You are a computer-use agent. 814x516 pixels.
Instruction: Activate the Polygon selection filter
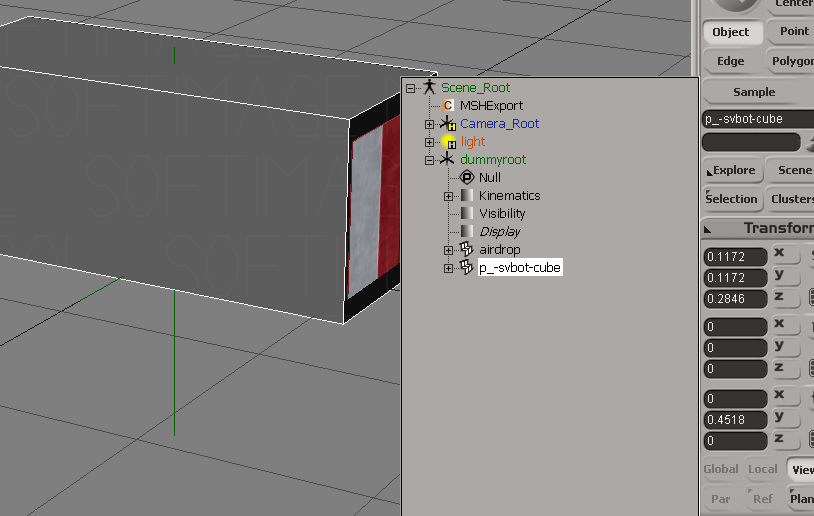click(x=792, y=61)
